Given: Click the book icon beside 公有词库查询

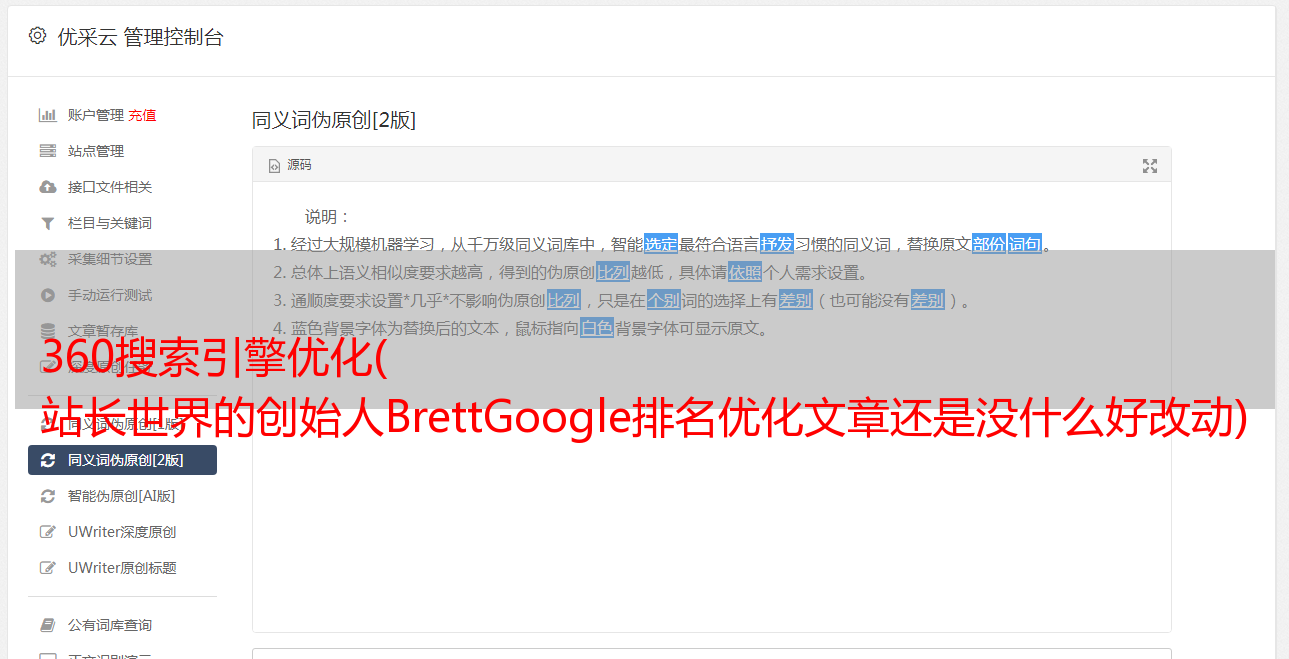Looking at the screenshot, I should 47,625.
